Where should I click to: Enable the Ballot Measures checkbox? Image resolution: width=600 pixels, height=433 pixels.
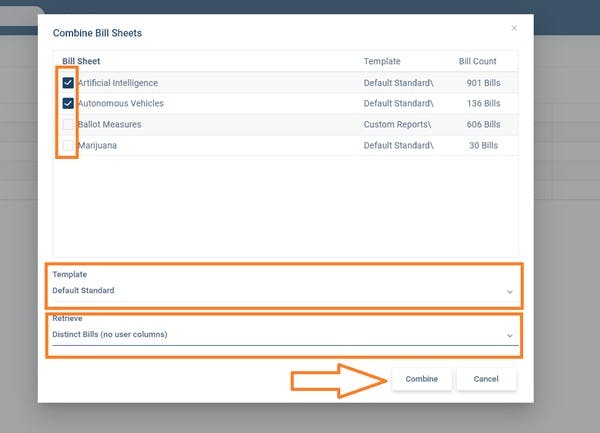point(68,124)
